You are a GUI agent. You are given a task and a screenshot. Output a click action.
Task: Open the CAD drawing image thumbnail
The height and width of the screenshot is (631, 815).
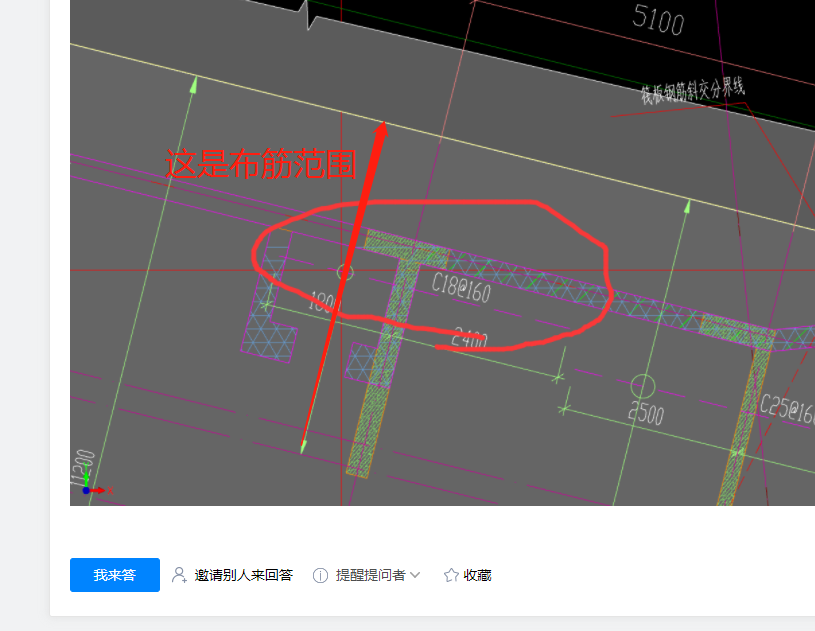[x=442, y=253]
